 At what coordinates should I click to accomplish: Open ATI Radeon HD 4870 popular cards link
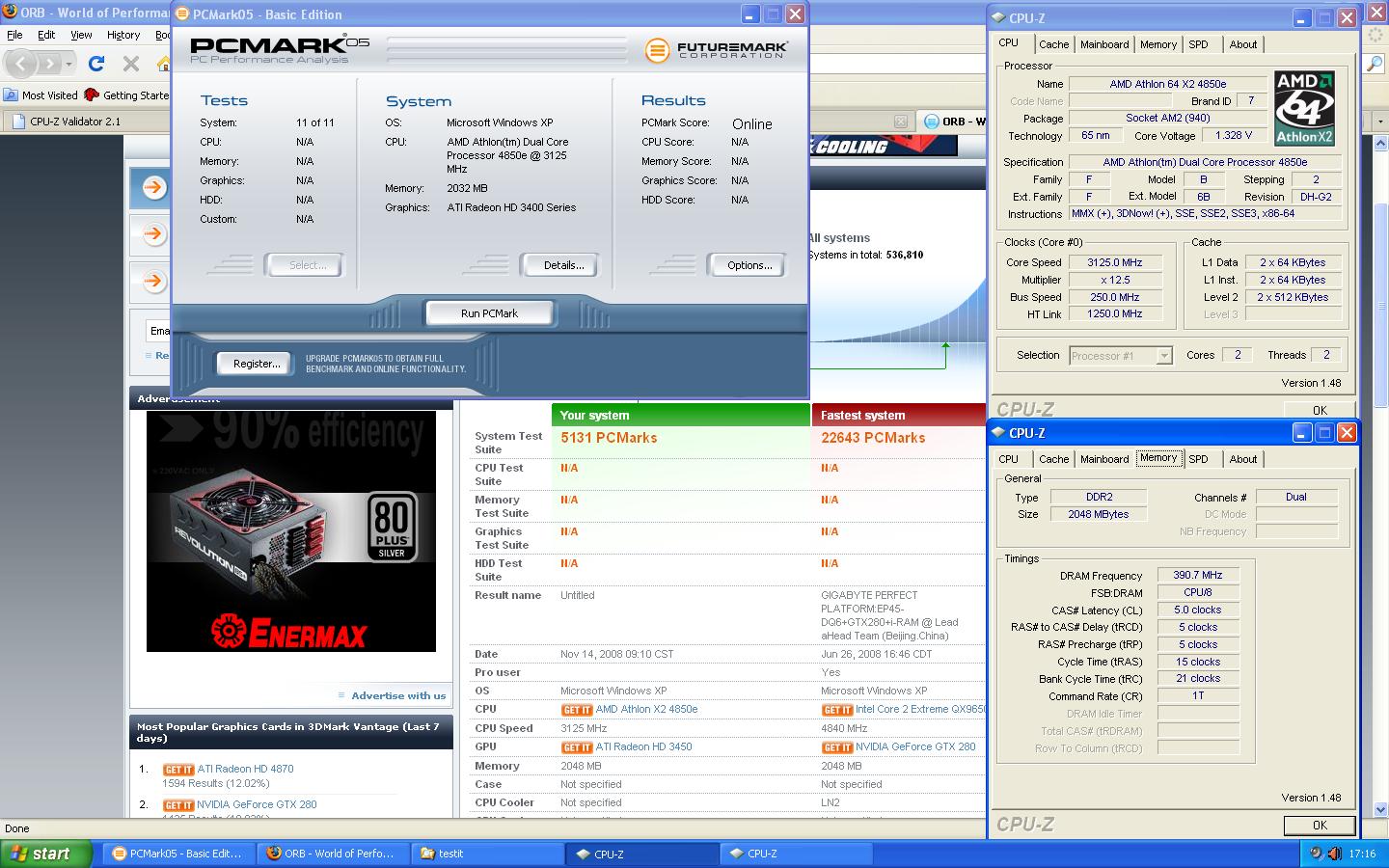coord(245,769)
